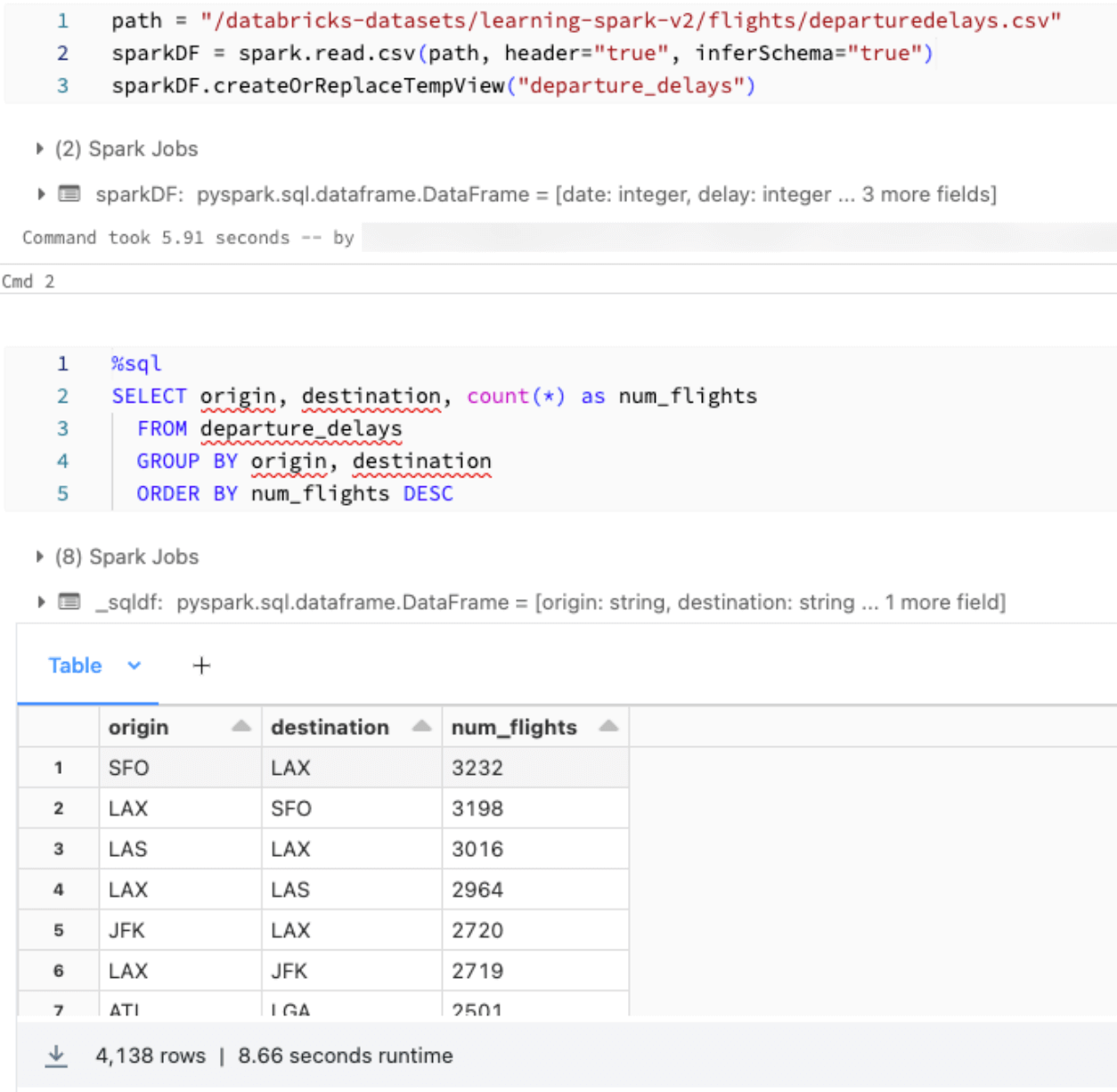
Task: Click the Cmd 2 cell label
Action: point(29,281)
